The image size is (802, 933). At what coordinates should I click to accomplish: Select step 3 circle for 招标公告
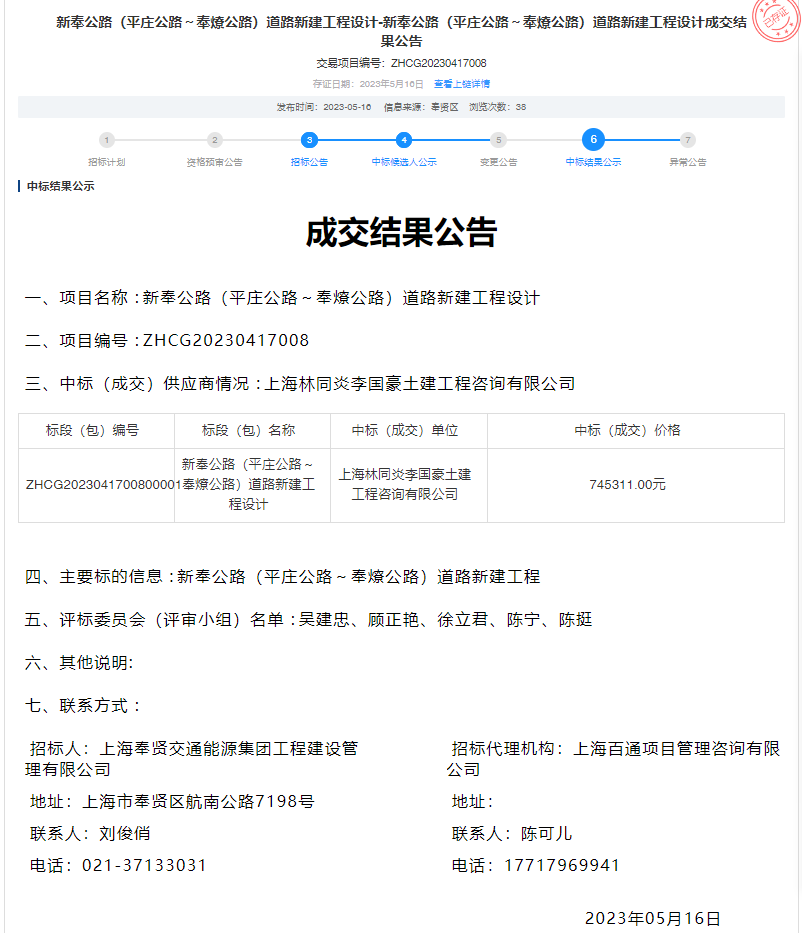click(310, 140)
